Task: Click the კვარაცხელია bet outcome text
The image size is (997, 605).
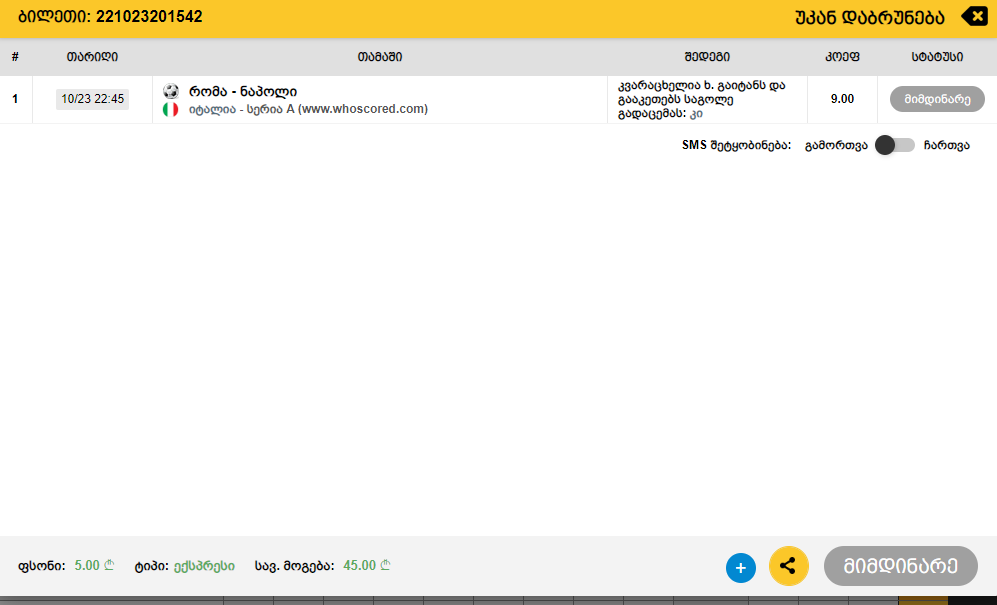Action: 702,99
